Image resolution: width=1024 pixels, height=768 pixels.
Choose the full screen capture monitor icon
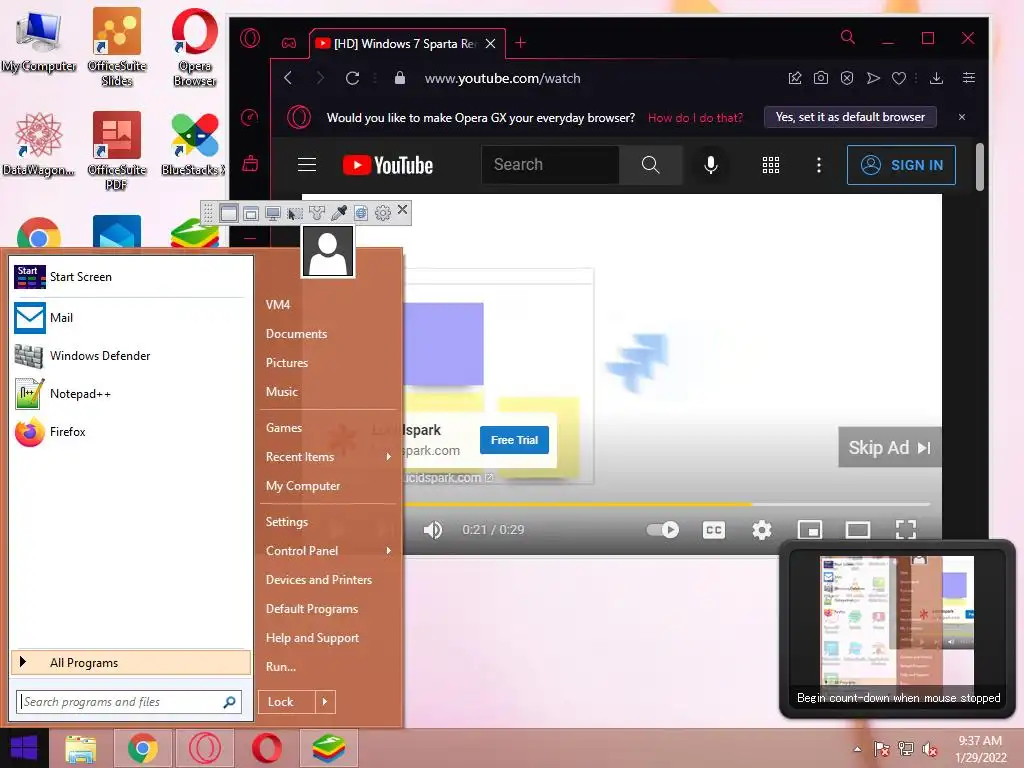click(x=273, y=213)
